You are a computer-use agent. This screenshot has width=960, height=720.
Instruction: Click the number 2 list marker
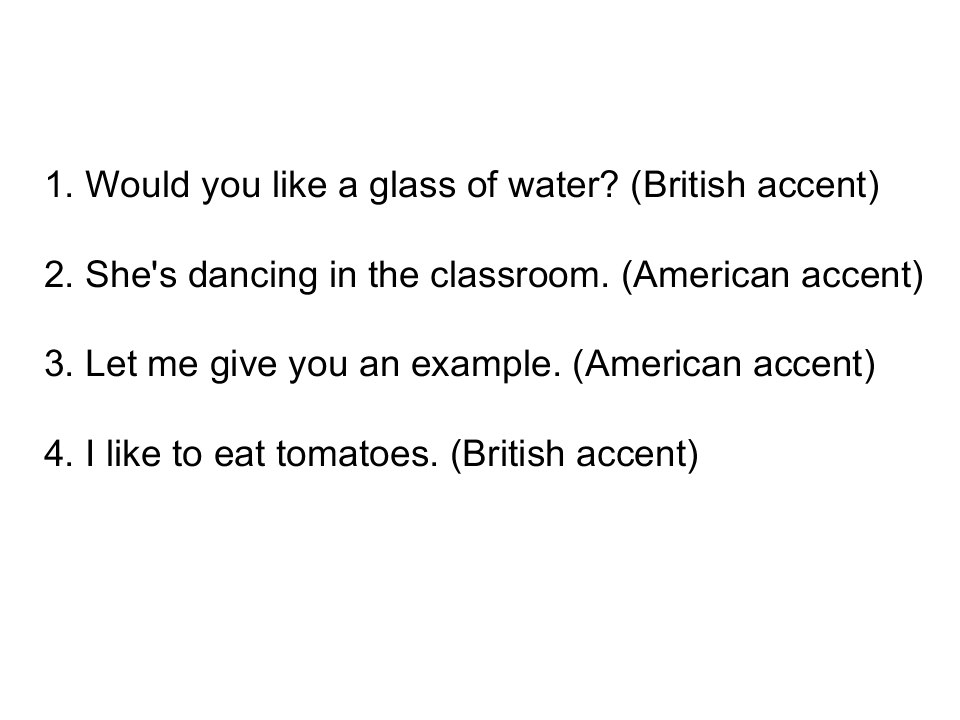pyautogui.click(x=58, y=275)
